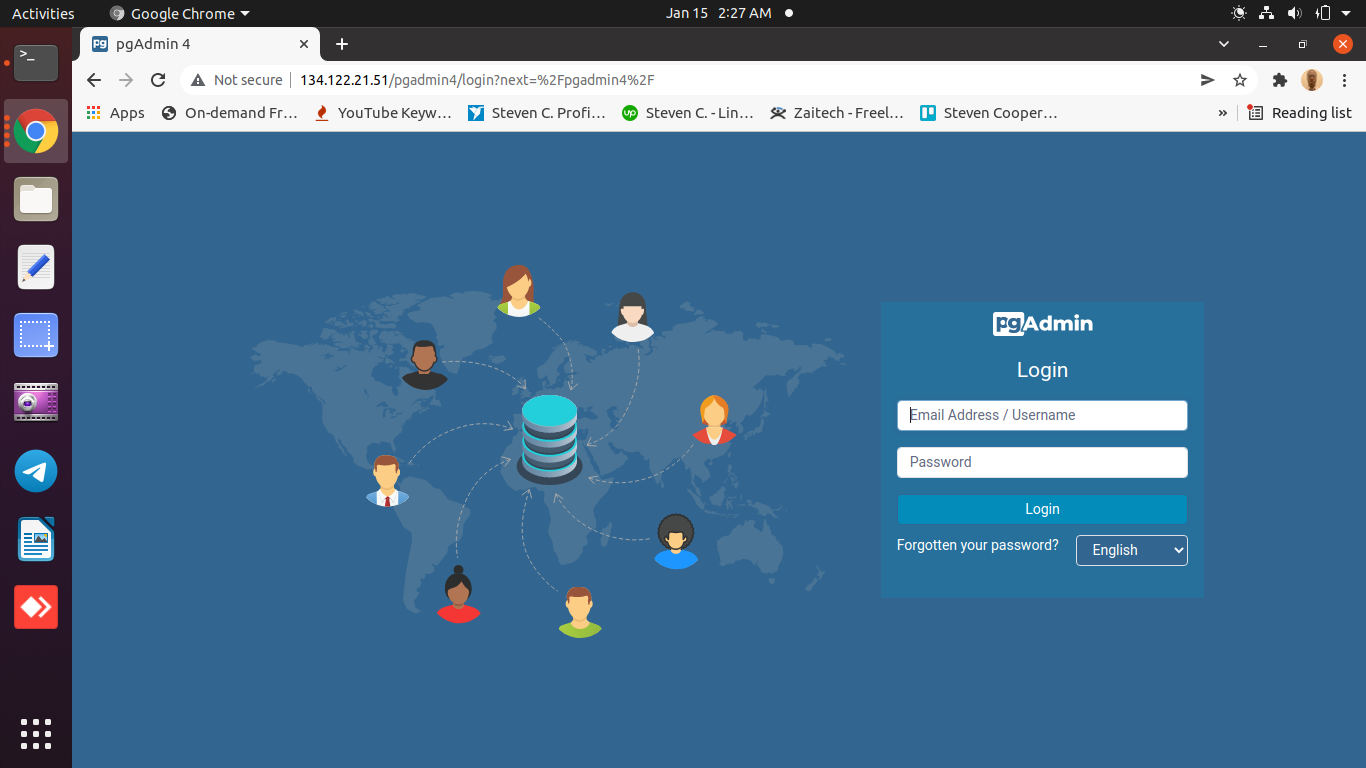Go back in Chrome
The width and height of the screenshot is (1366, 768).
[x=94, y=80]
